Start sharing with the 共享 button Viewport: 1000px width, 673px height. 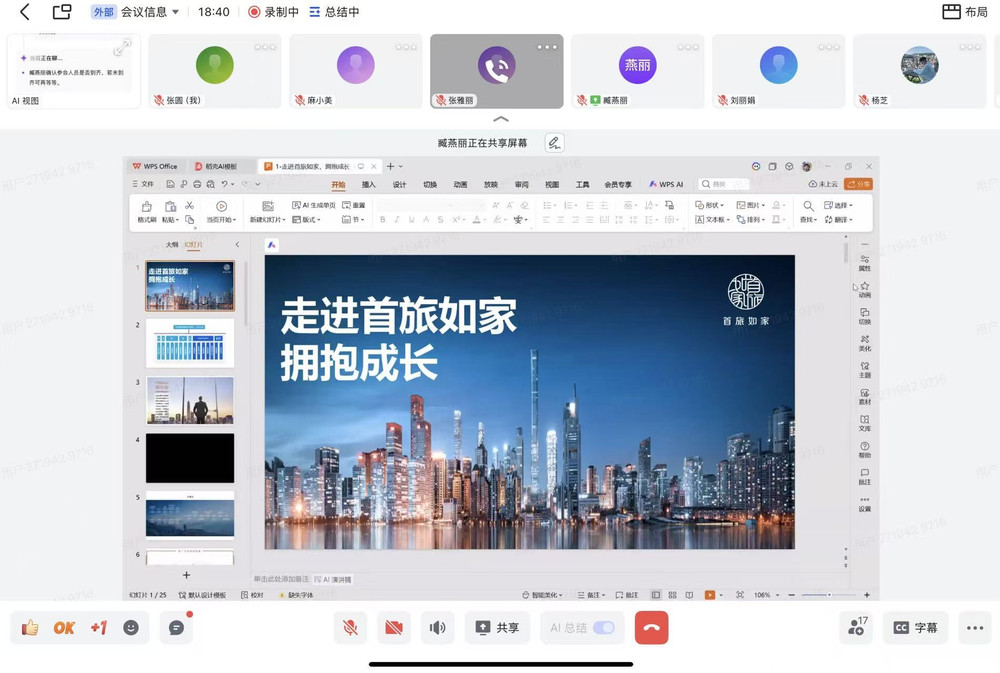tap(497, 628)
